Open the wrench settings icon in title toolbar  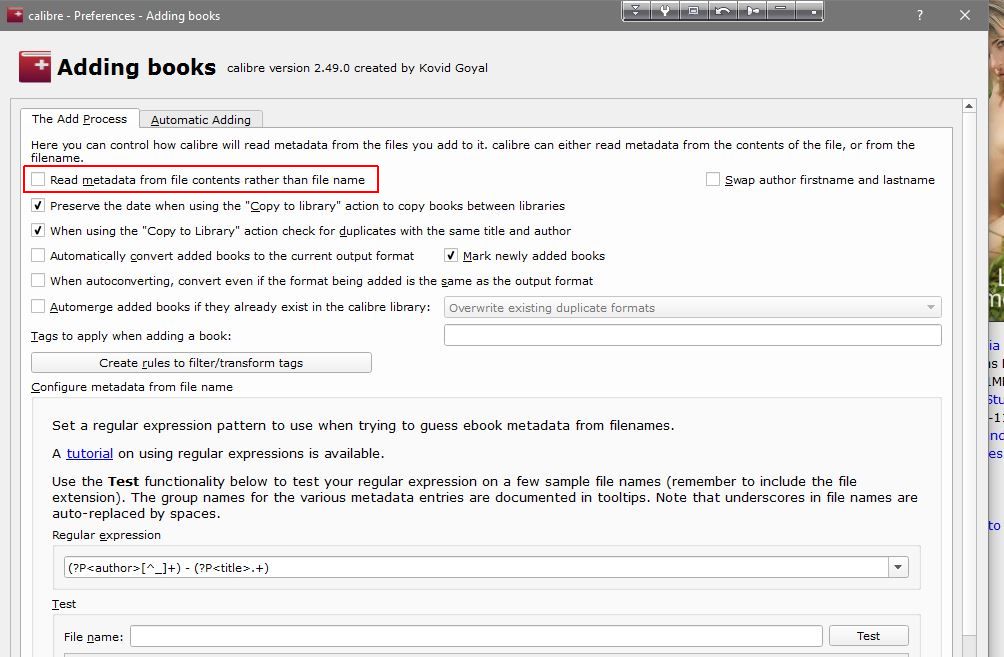pos(665,11)
